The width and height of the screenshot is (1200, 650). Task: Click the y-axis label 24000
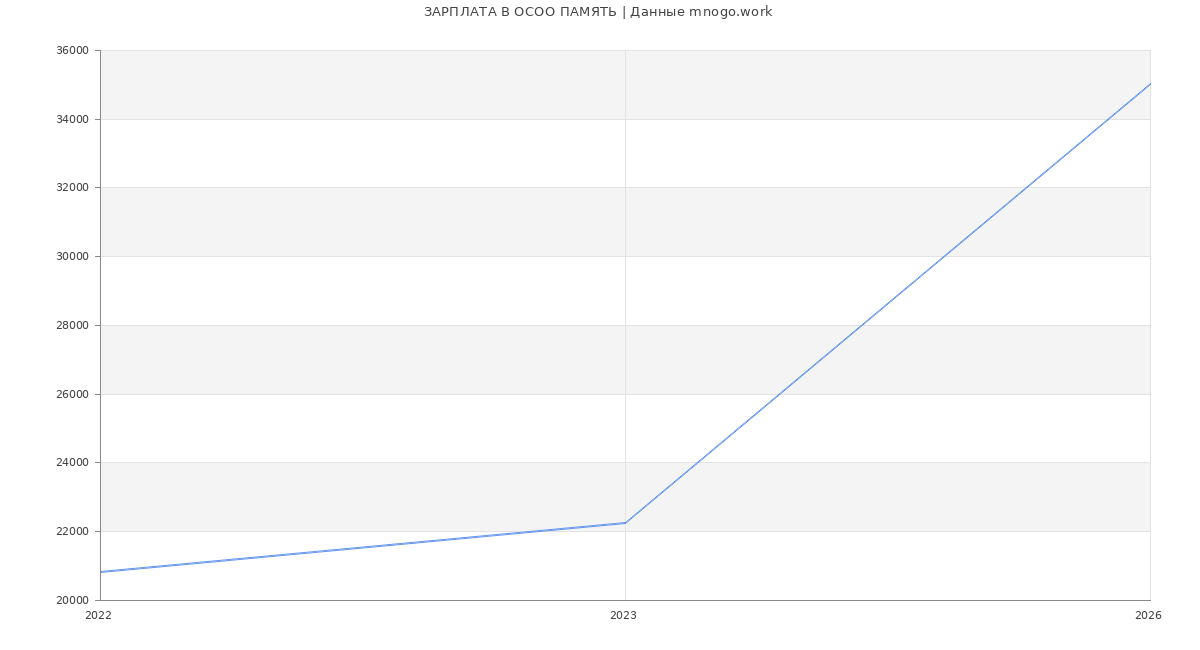tap(73, 463)
